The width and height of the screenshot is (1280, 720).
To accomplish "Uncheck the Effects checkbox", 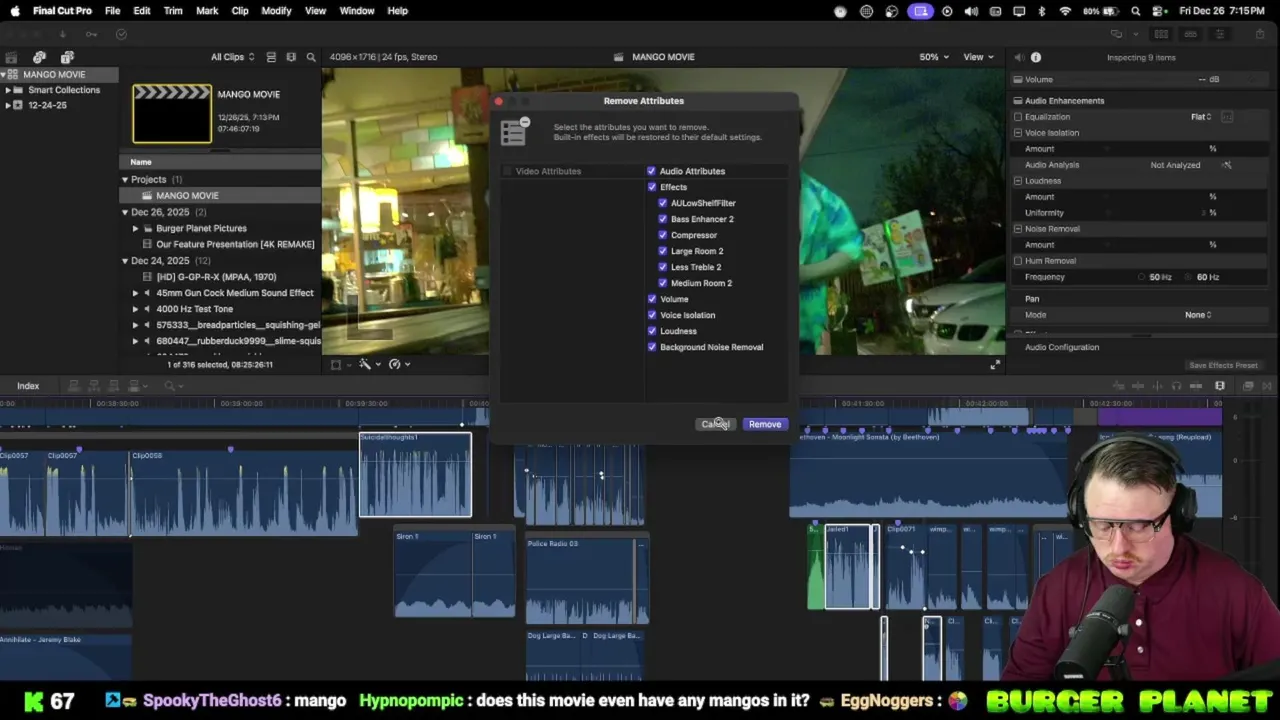I will pos(652,187).
